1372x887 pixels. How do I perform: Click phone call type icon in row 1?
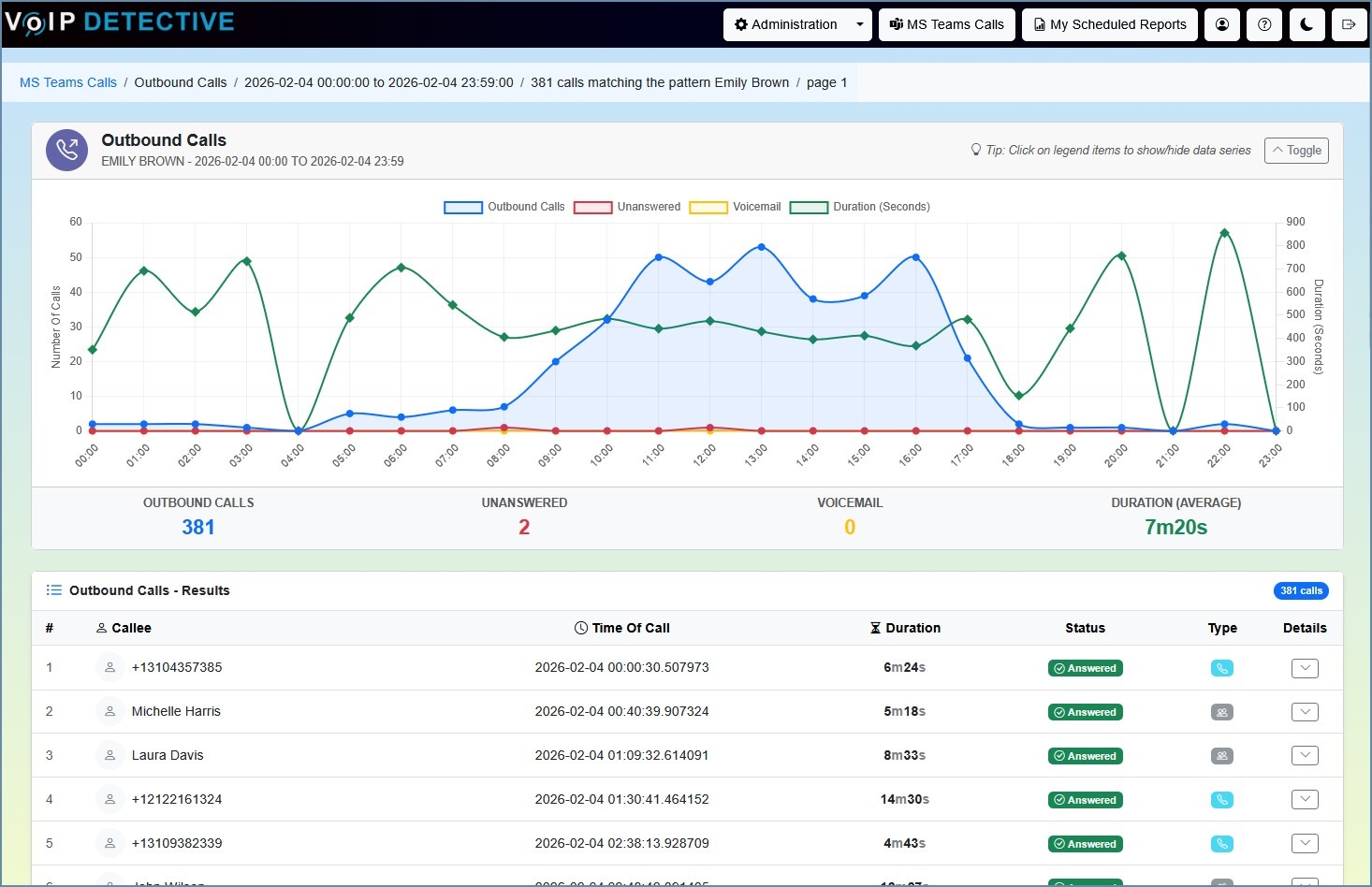pyautogui.click(x=1221, y=668)
